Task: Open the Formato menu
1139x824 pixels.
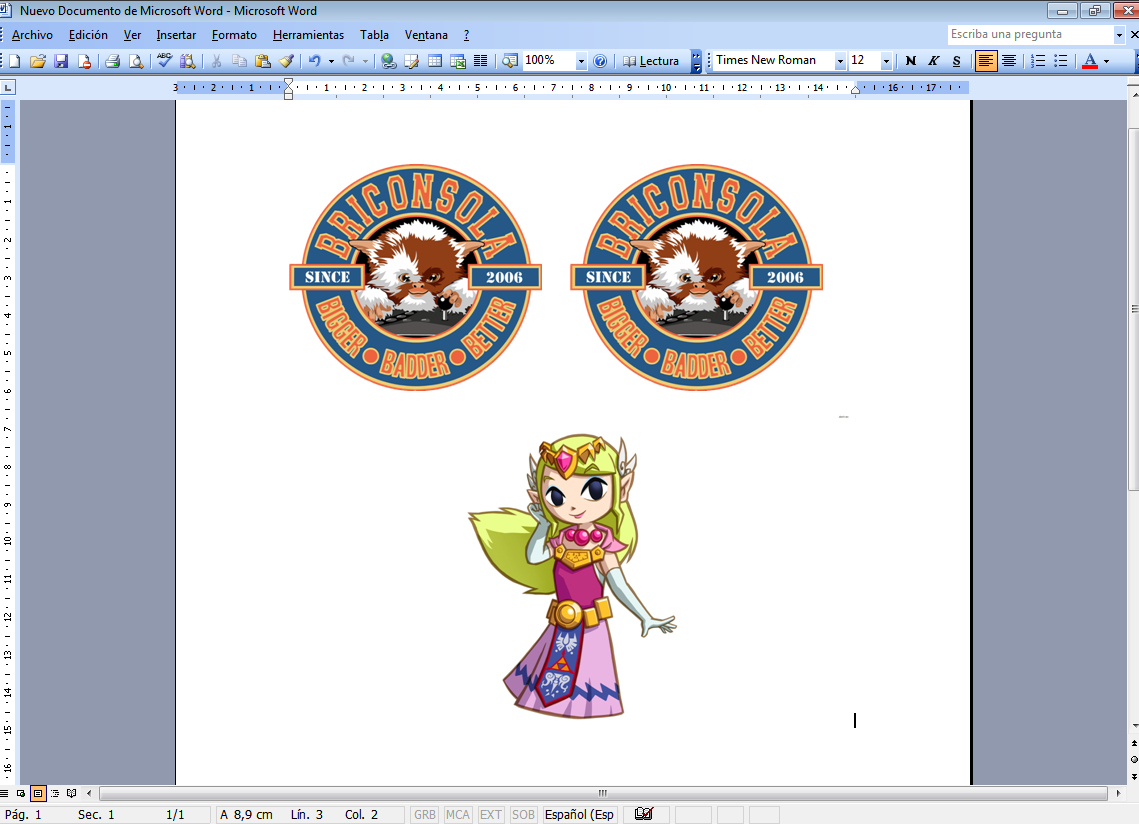Action: pyautogui.click(x=234, y=35)
